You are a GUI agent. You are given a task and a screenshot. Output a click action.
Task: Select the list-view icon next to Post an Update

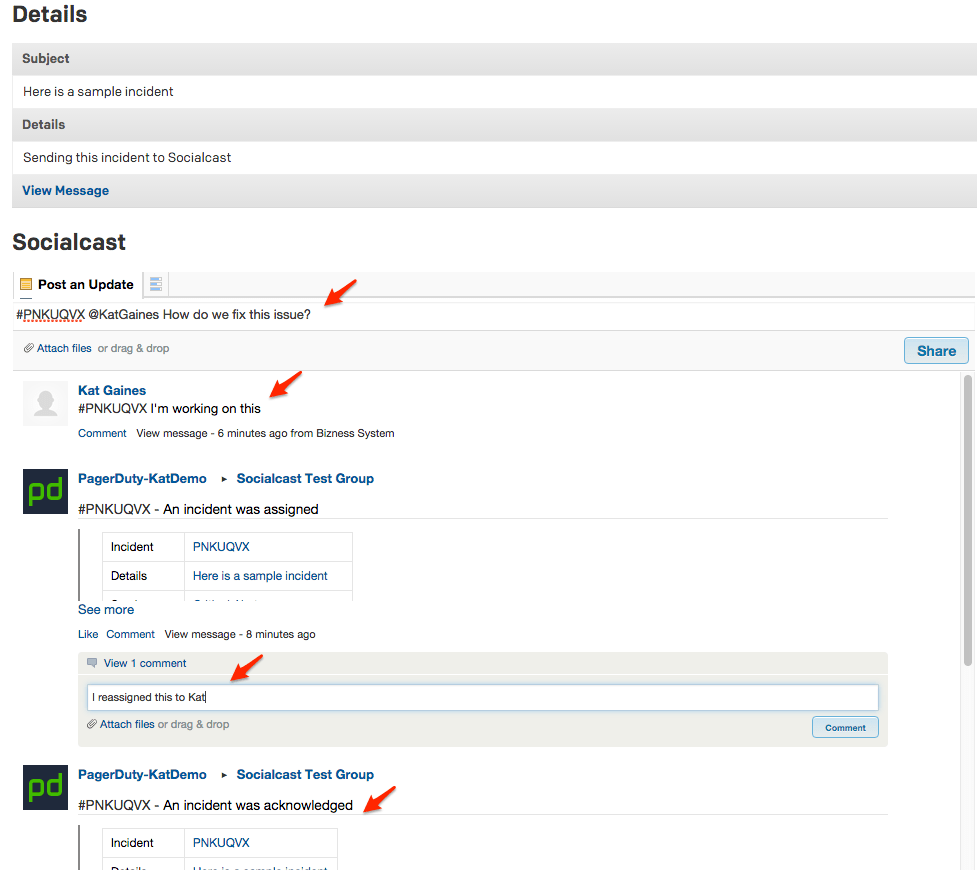[155, 284]
